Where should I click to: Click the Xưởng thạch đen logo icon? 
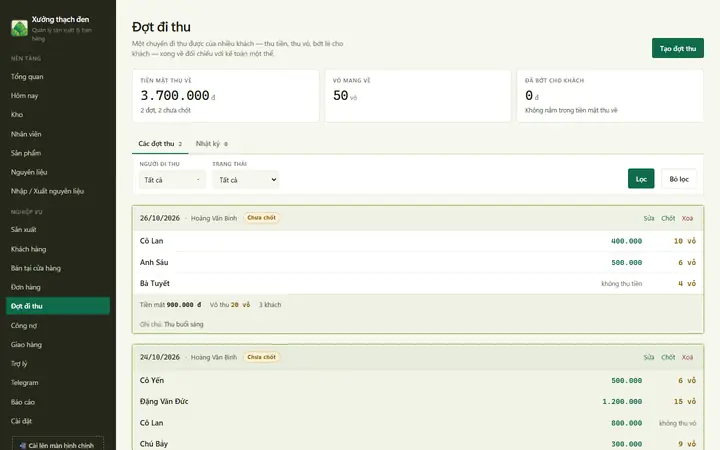pos(19,28)
